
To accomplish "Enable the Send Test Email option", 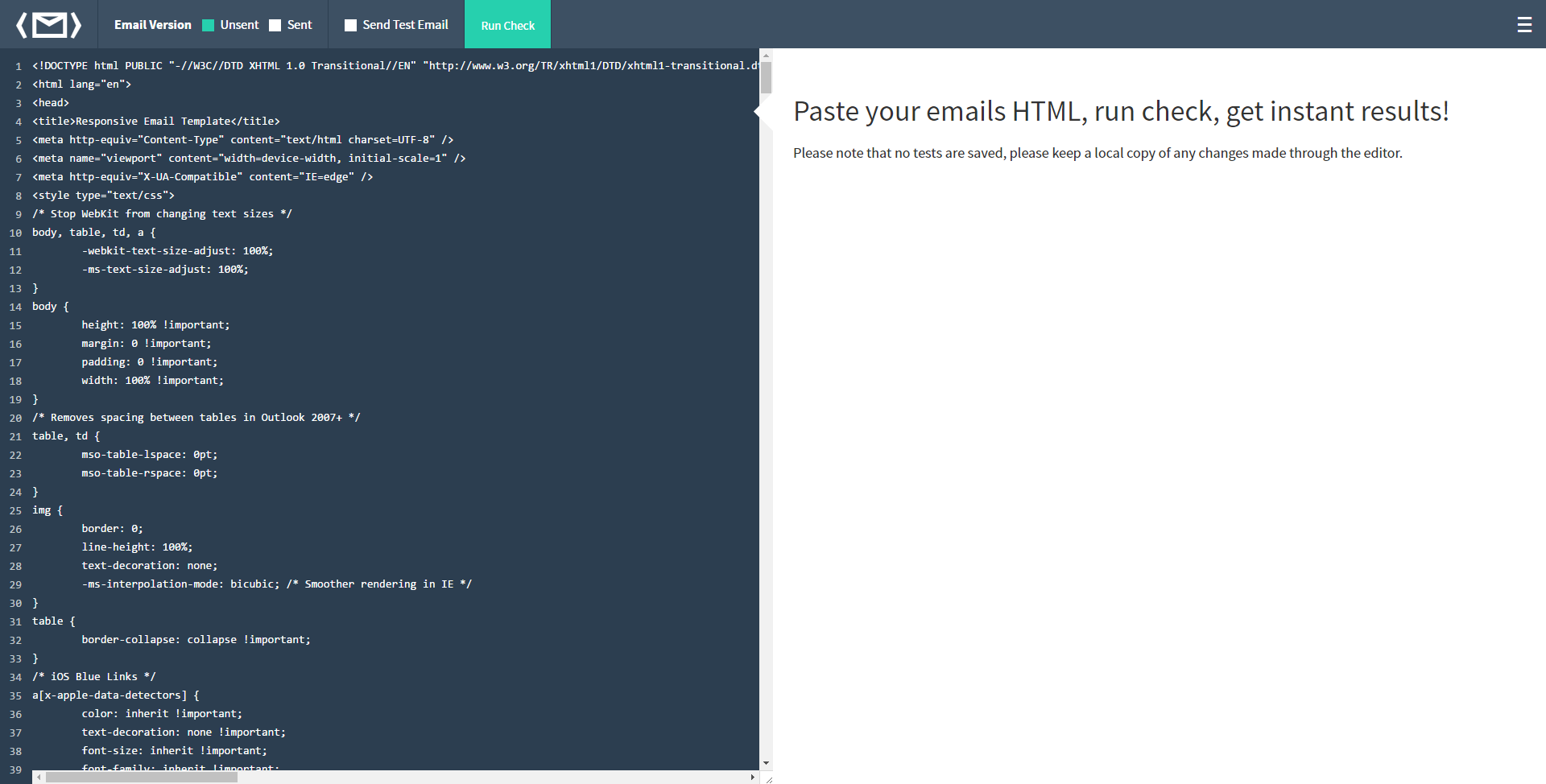I will [350, 25].
